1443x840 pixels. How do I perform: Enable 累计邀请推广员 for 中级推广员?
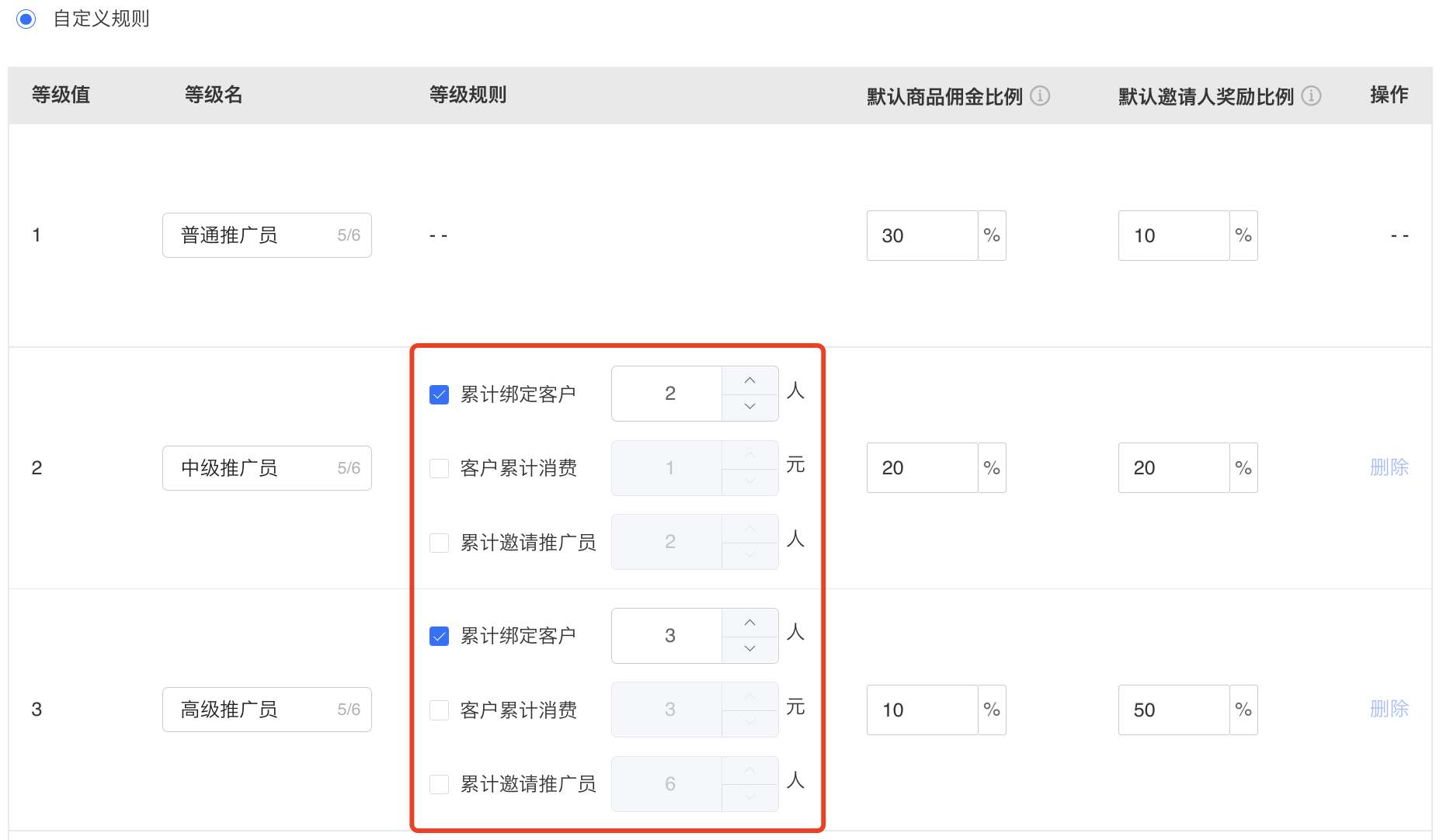coord(439,543)
